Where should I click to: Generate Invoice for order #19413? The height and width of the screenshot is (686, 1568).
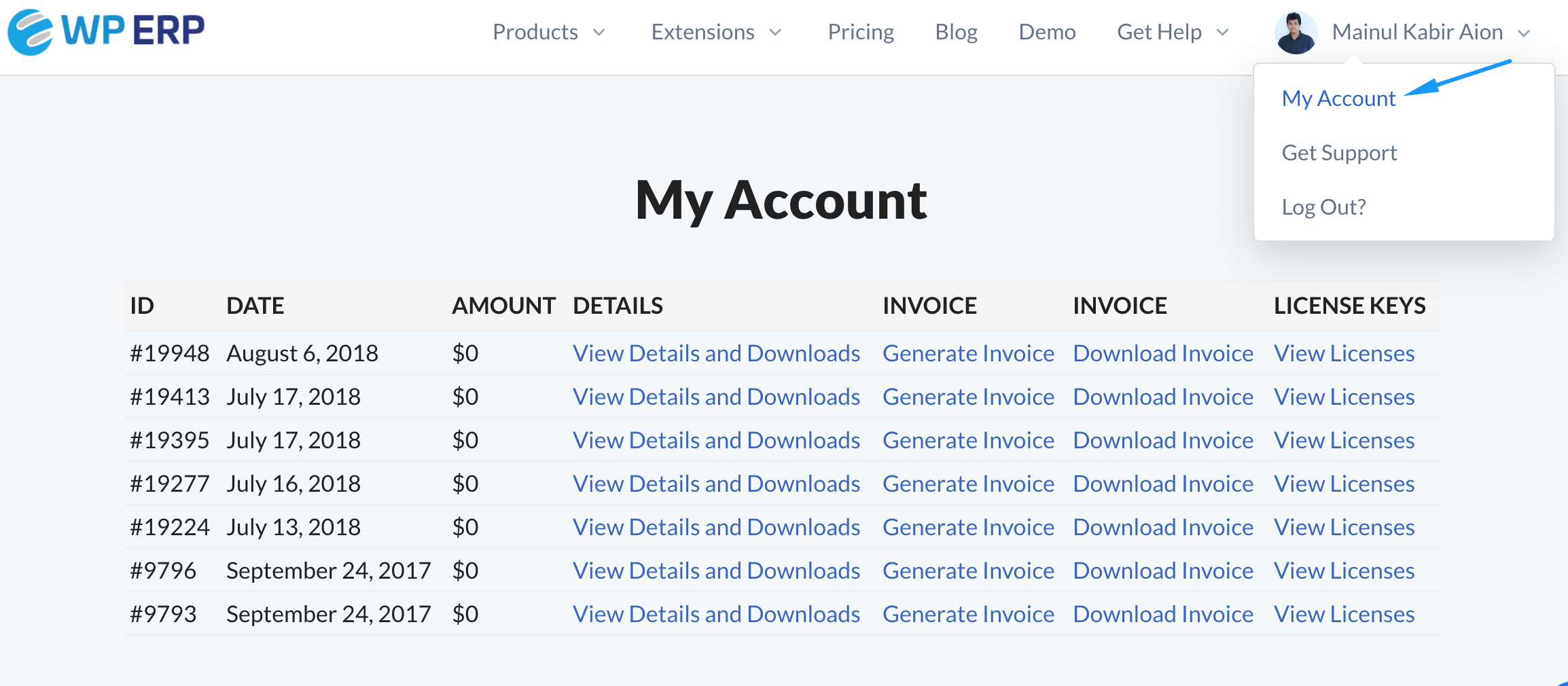968,397
